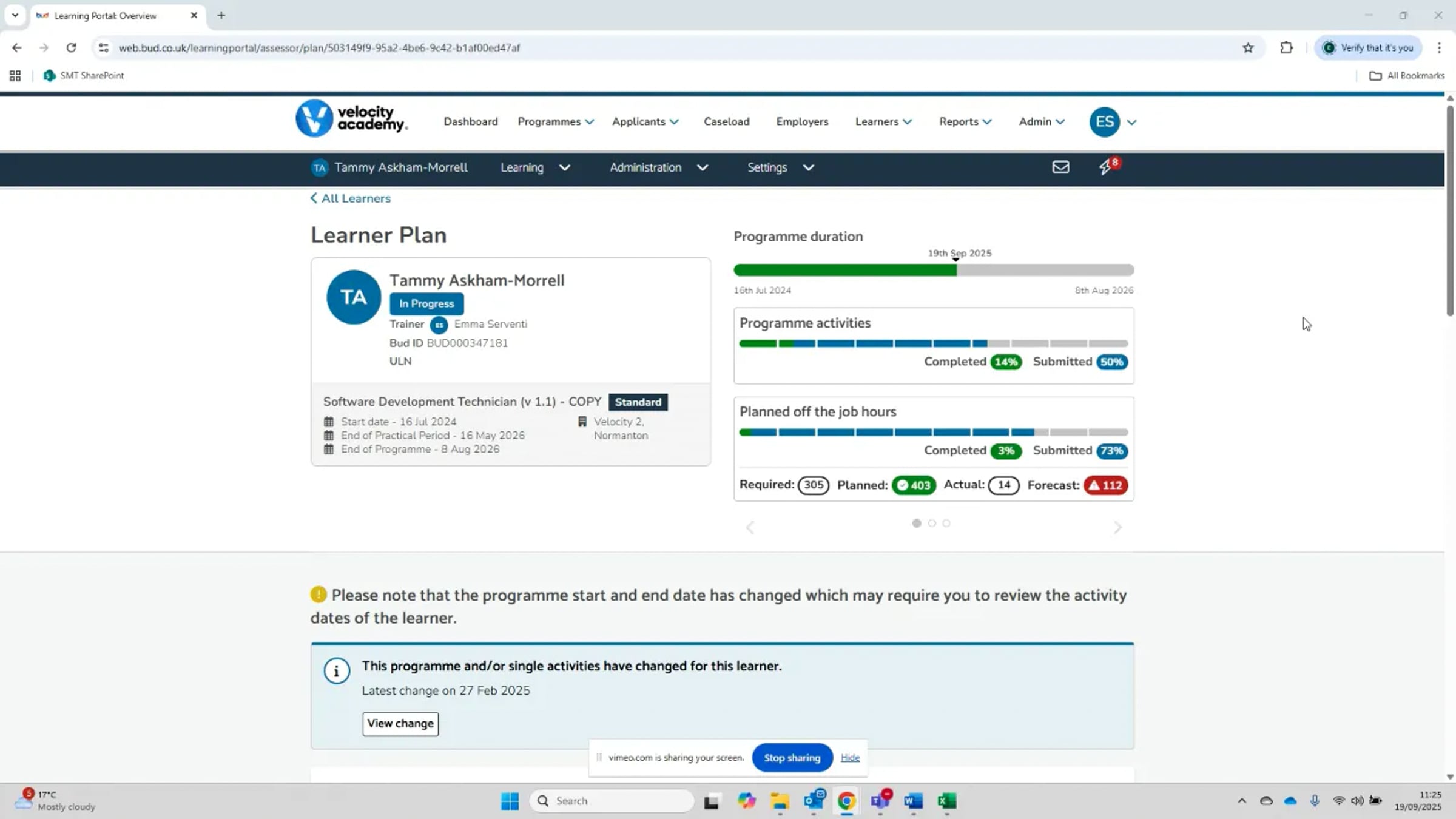Open the Chrome three-dot menu

click(x=1439, y=48)
